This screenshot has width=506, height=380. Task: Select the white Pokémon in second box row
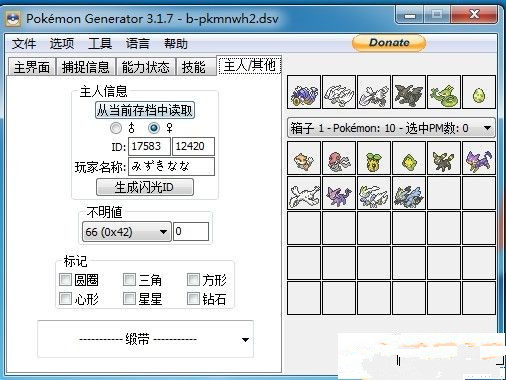click(304, 193)
